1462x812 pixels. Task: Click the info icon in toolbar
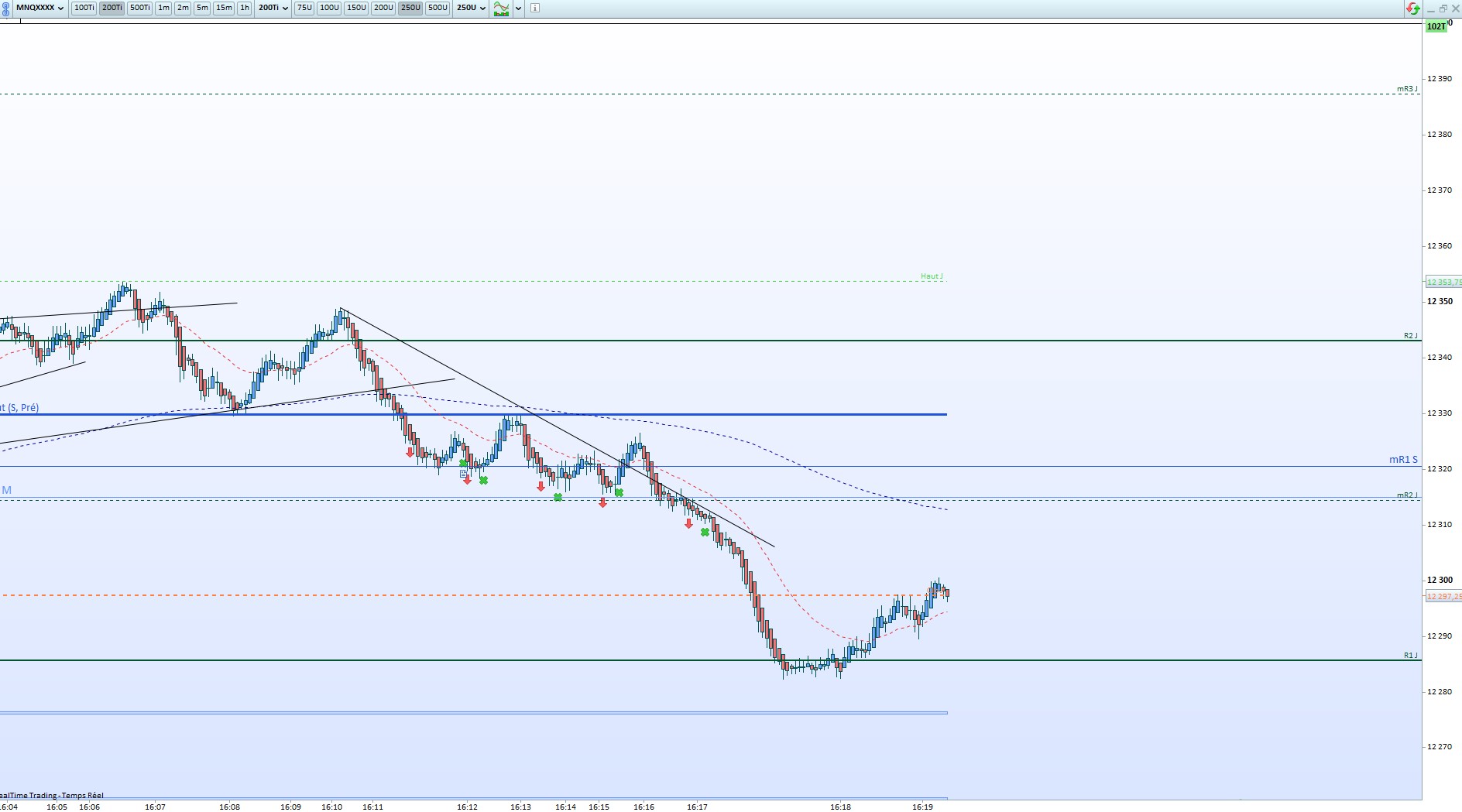point(534,8)
